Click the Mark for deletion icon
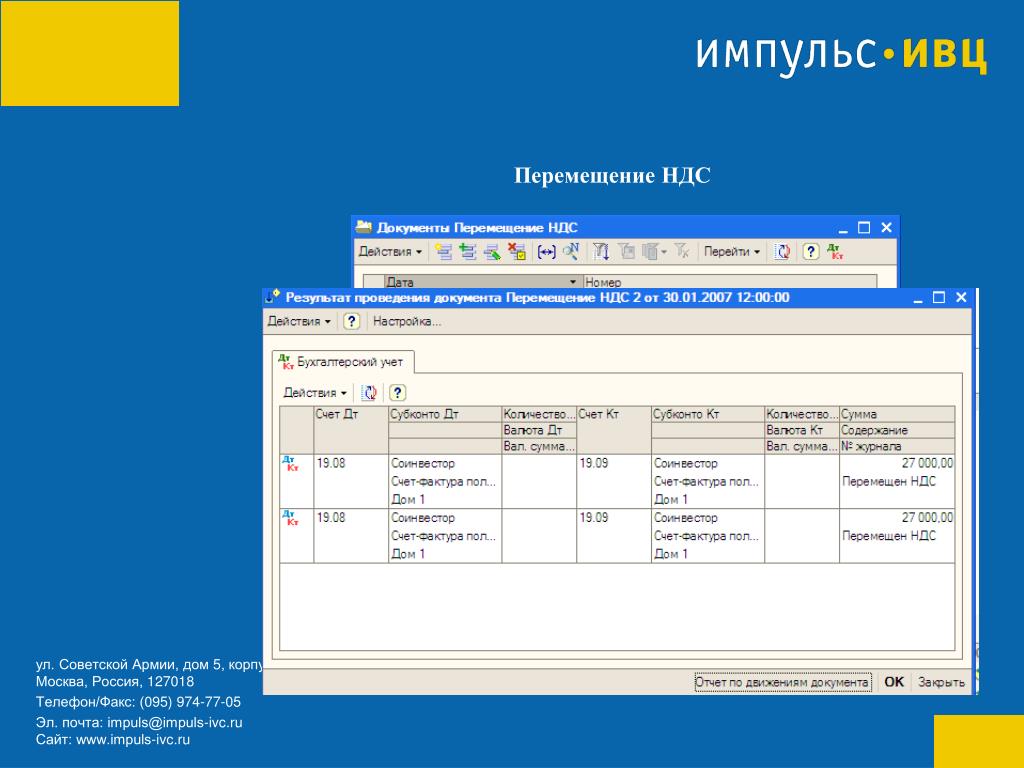 click(517, 251)
